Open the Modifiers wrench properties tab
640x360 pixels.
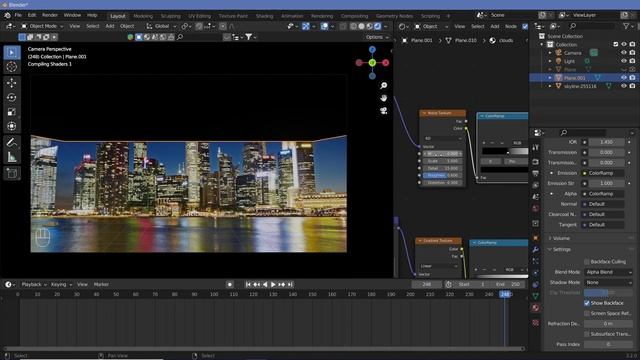536,249
